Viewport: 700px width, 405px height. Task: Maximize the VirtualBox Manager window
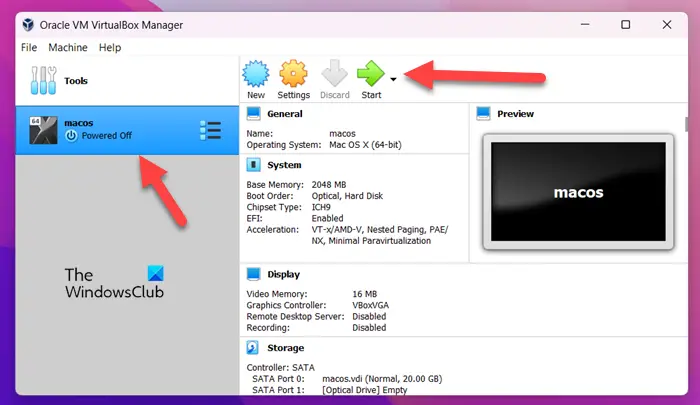pyautogui.click(x=625, y=25)
